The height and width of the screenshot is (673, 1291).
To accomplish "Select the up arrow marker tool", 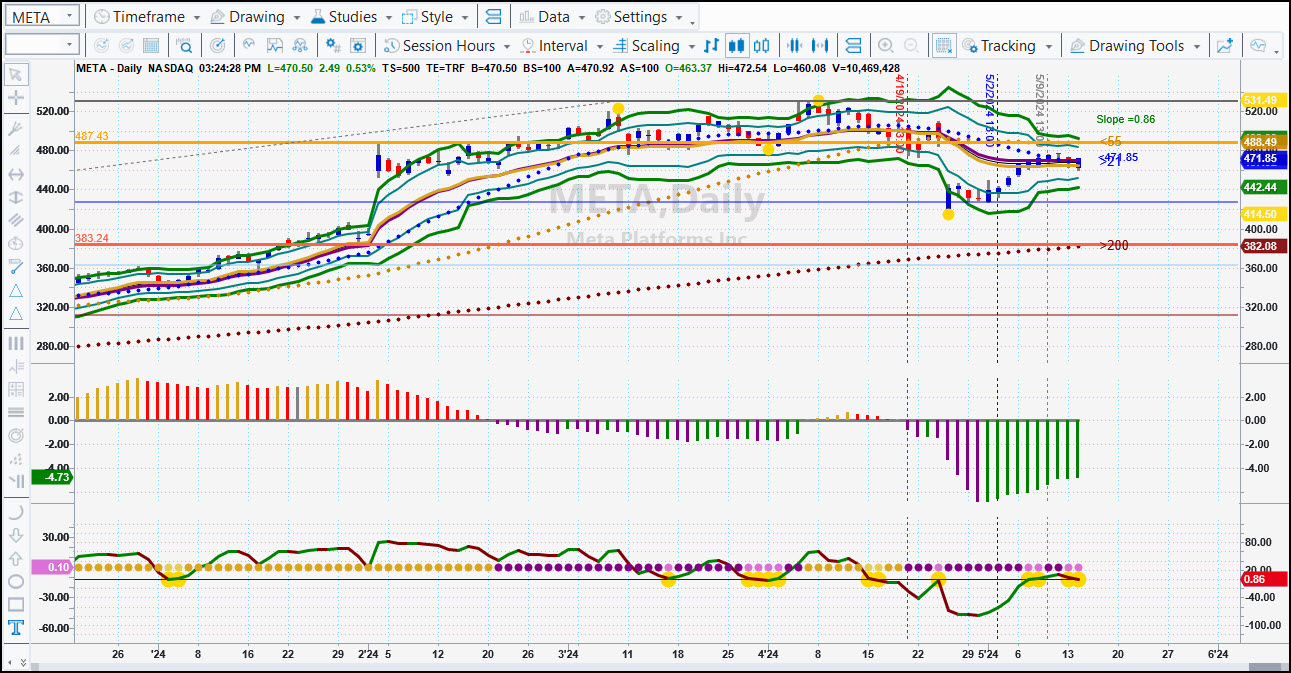I will (x=15, y=558).
